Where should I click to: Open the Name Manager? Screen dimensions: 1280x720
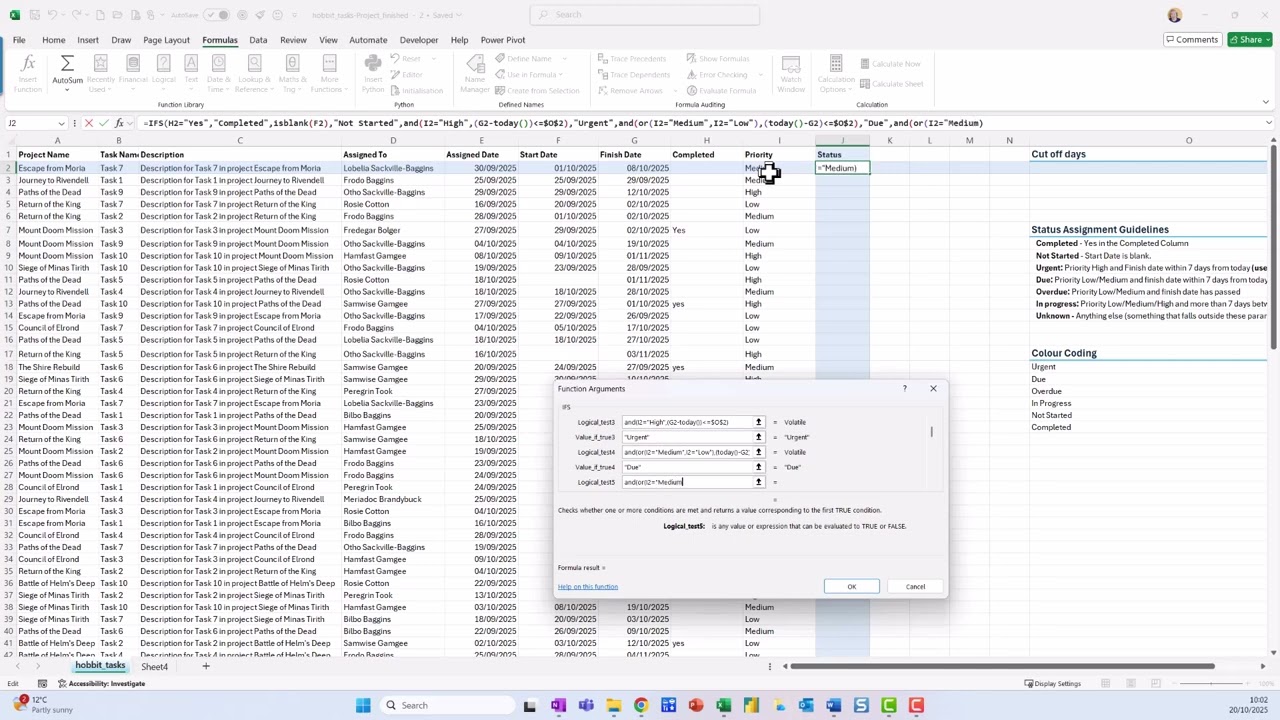click(x=475, y=73)
